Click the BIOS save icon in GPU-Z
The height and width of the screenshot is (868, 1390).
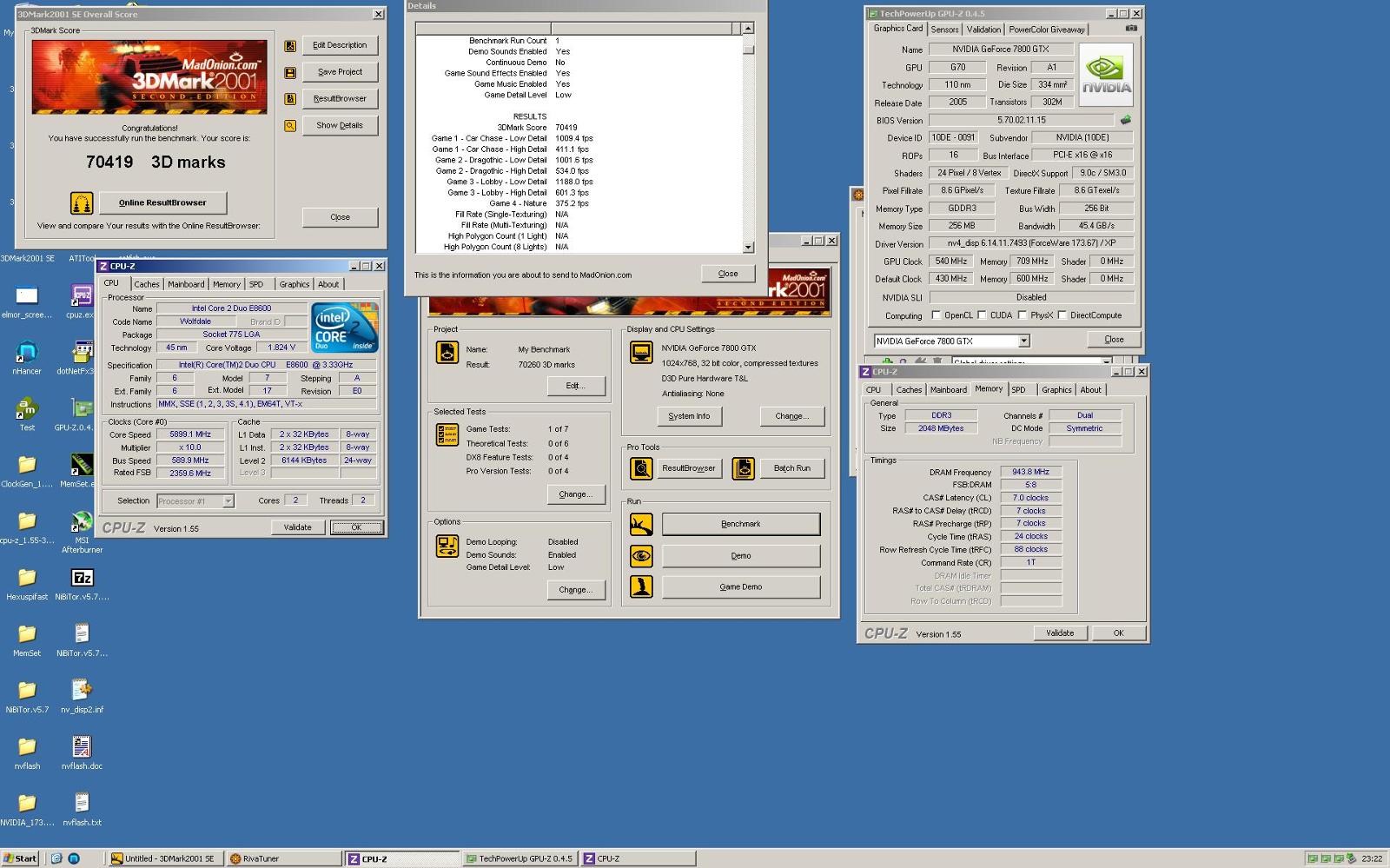1126,121
